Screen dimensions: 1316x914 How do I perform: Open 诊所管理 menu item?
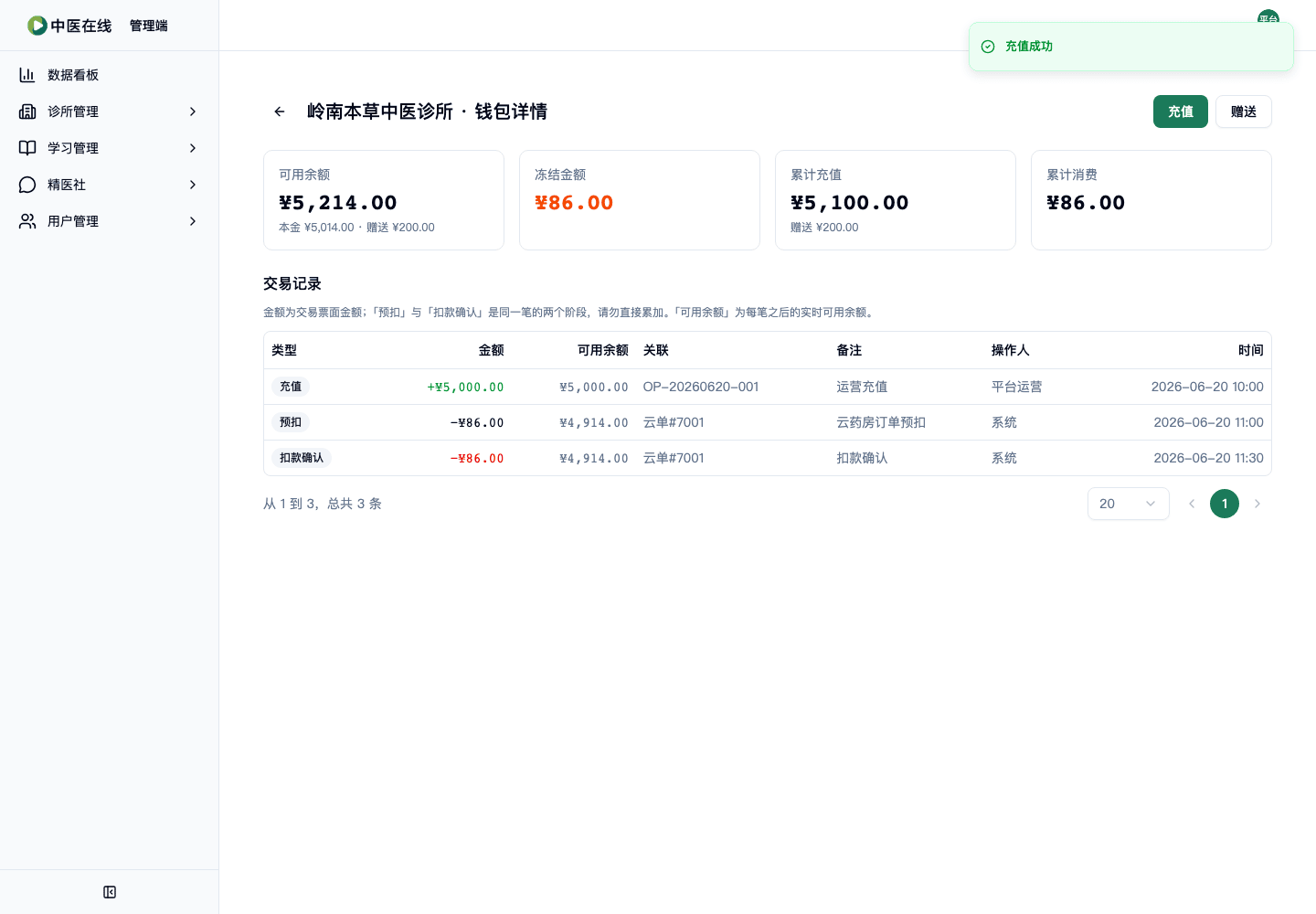(110, 112)
